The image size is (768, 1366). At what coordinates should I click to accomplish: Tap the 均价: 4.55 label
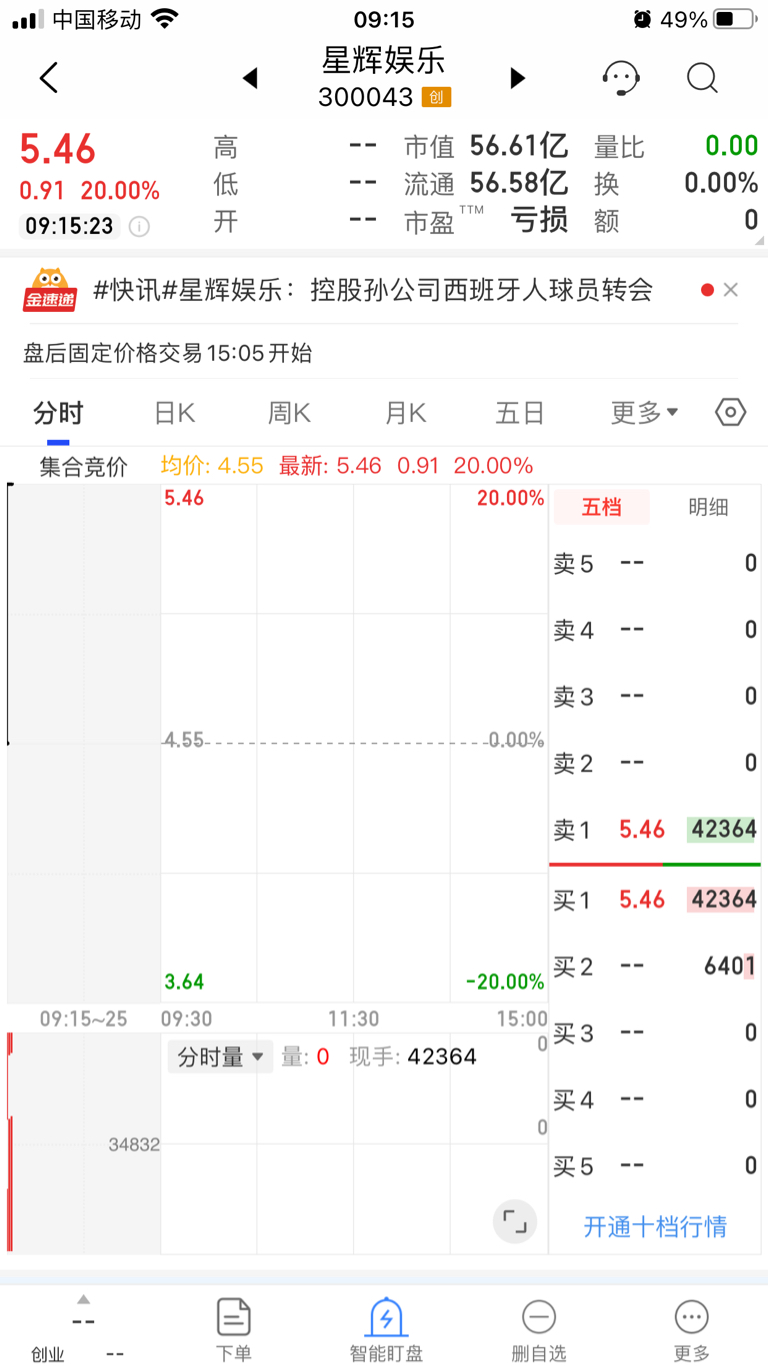tap(212, 466)
